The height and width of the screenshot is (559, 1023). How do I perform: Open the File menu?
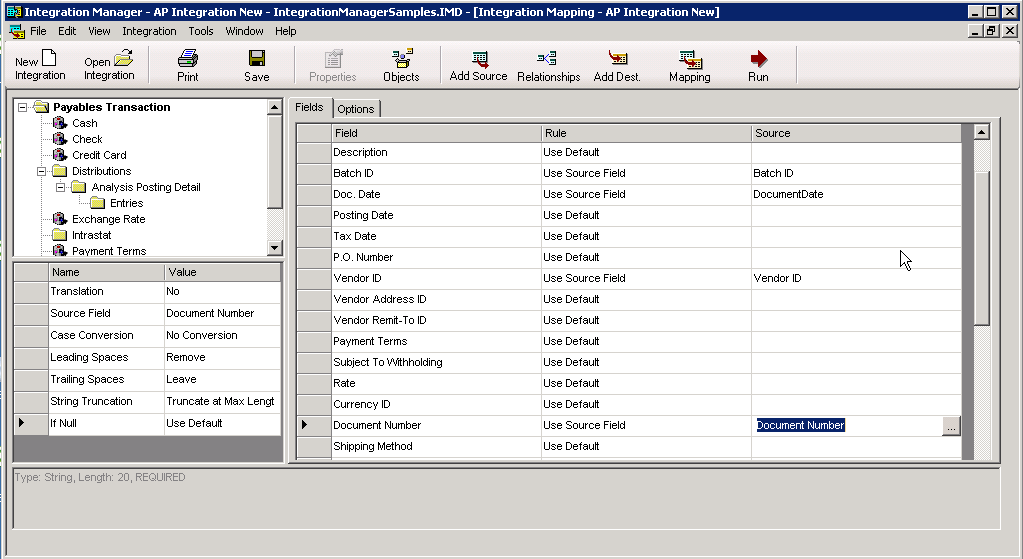coord(38,31)
